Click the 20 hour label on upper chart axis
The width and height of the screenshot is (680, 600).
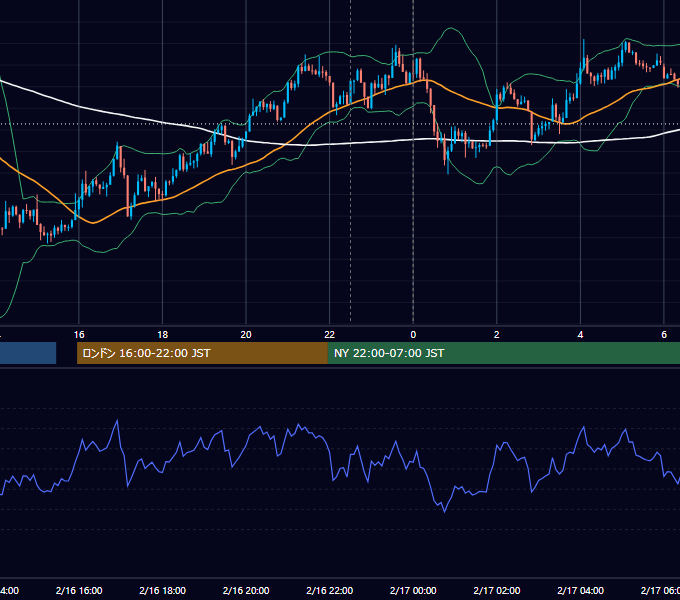(246, 335)
